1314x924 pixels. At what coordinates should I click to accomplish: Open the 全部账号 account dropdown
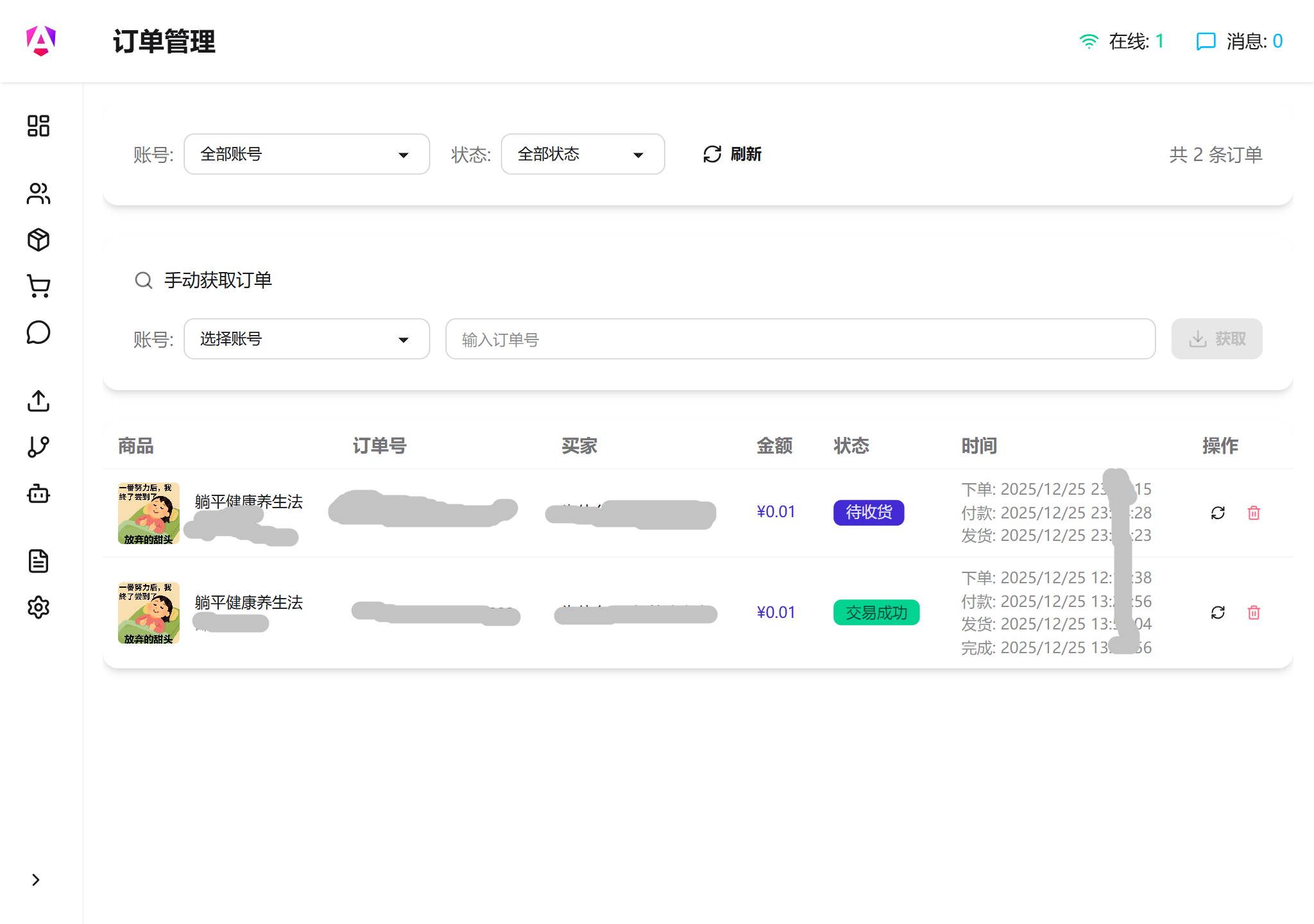click(x=306, y=154)
